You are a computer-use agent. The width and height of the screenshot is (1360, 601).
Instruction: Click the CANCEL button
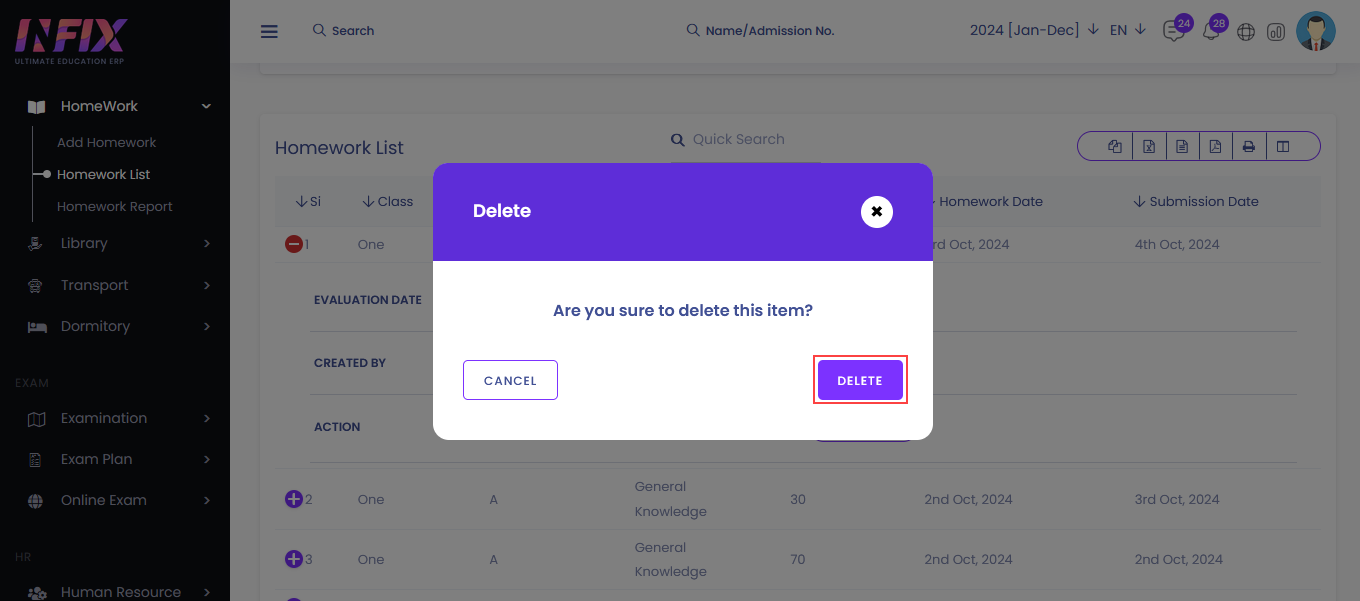coord(510,380)
